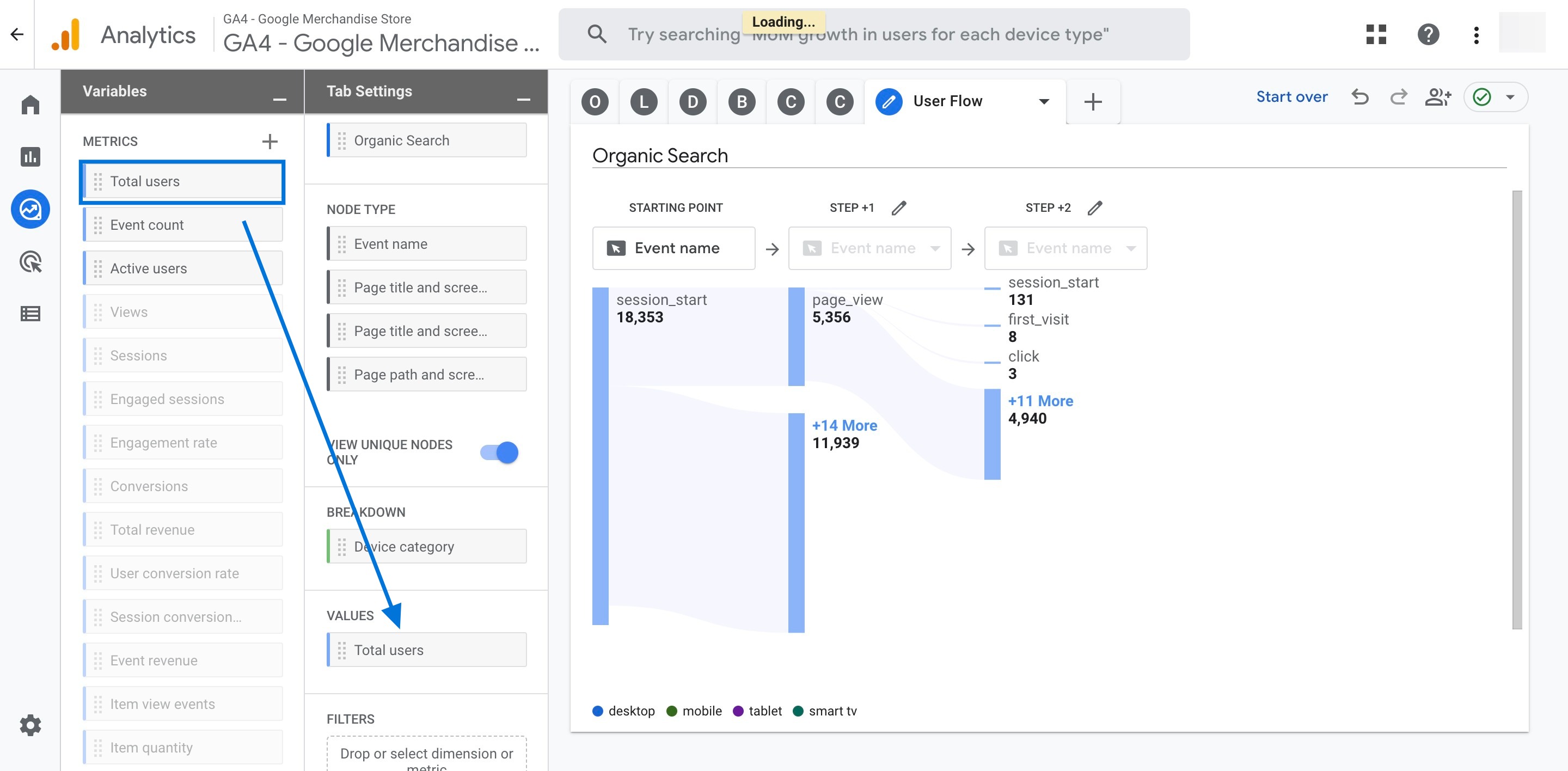Go back using the left arrow icon

(17, 34)
